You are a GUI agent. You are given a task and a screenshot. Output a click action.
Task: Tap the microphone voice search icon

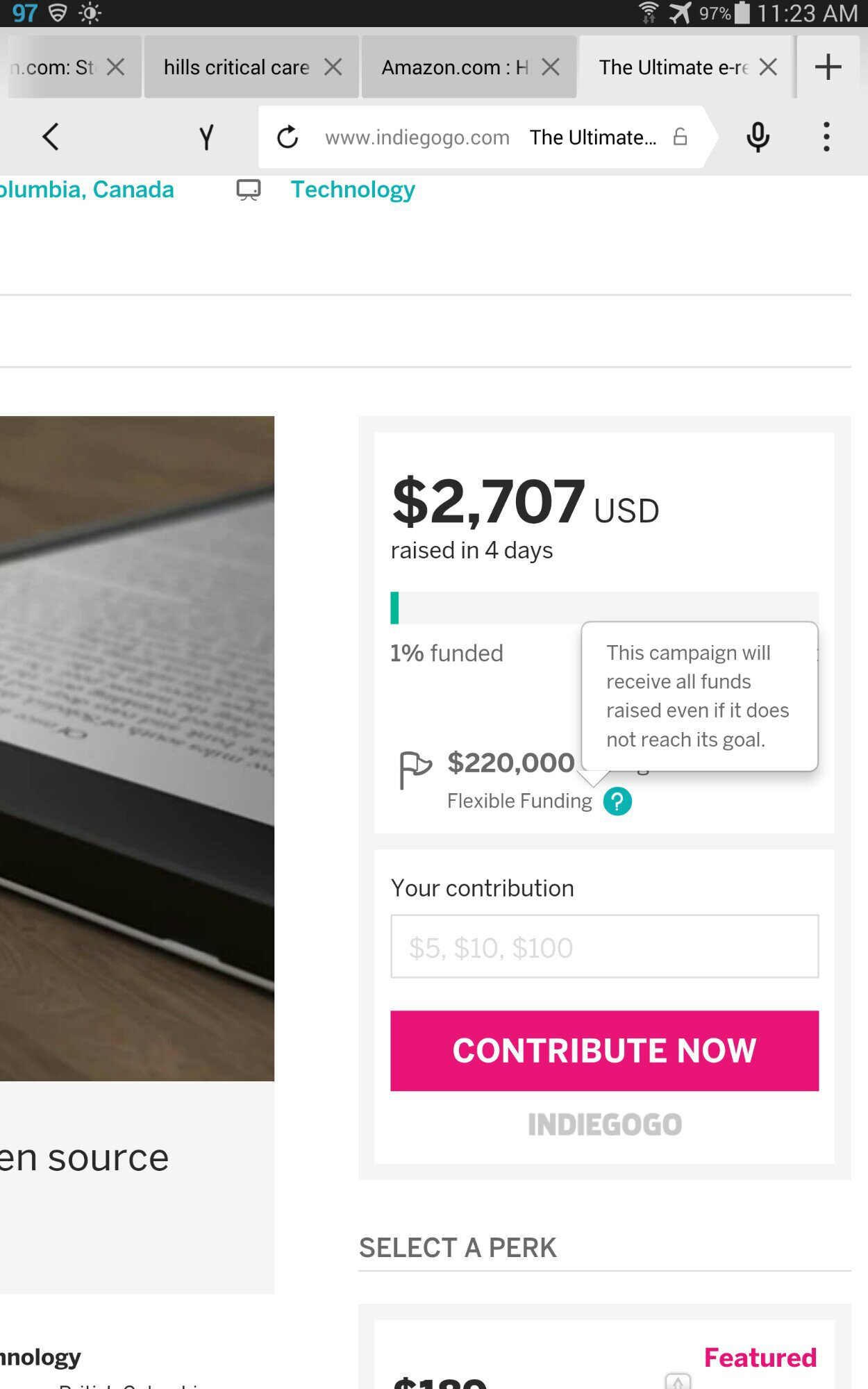[x=758, y=137]
